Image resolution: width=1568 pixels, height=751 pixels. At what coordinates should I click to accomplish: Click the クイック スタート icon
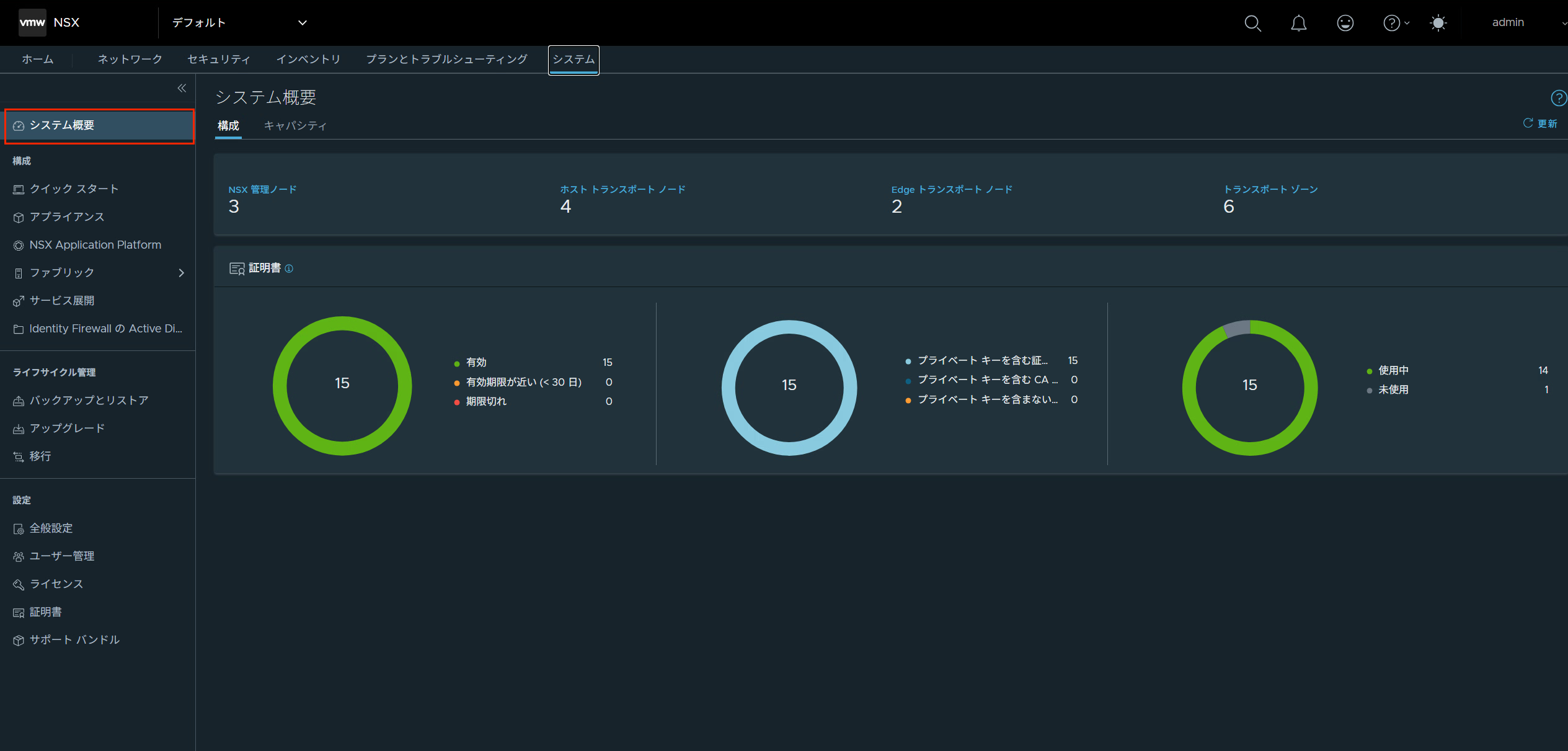coord(19,190)
